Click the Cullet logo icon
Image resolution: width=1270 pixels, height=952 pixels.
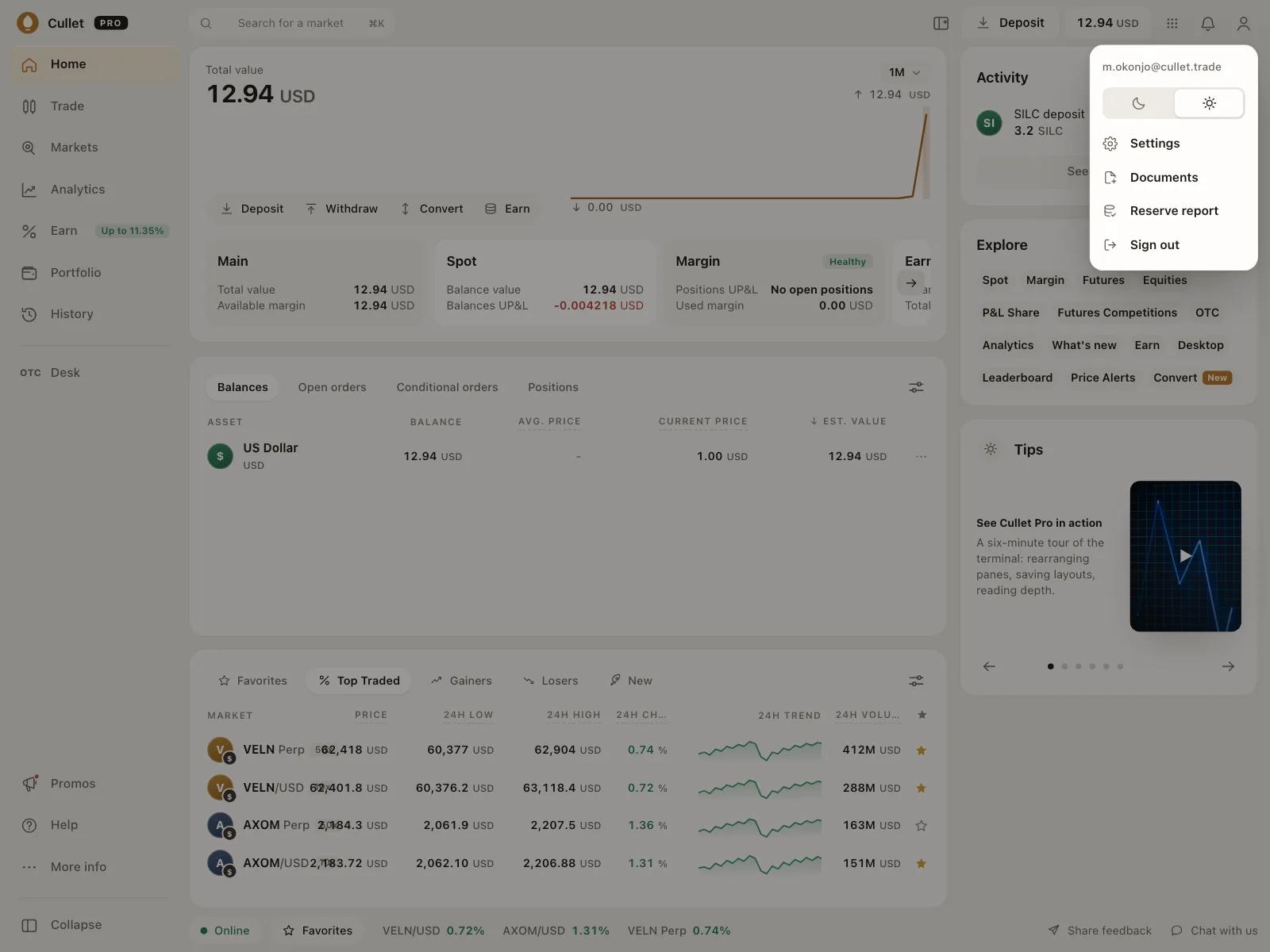(x=28, y=23)
